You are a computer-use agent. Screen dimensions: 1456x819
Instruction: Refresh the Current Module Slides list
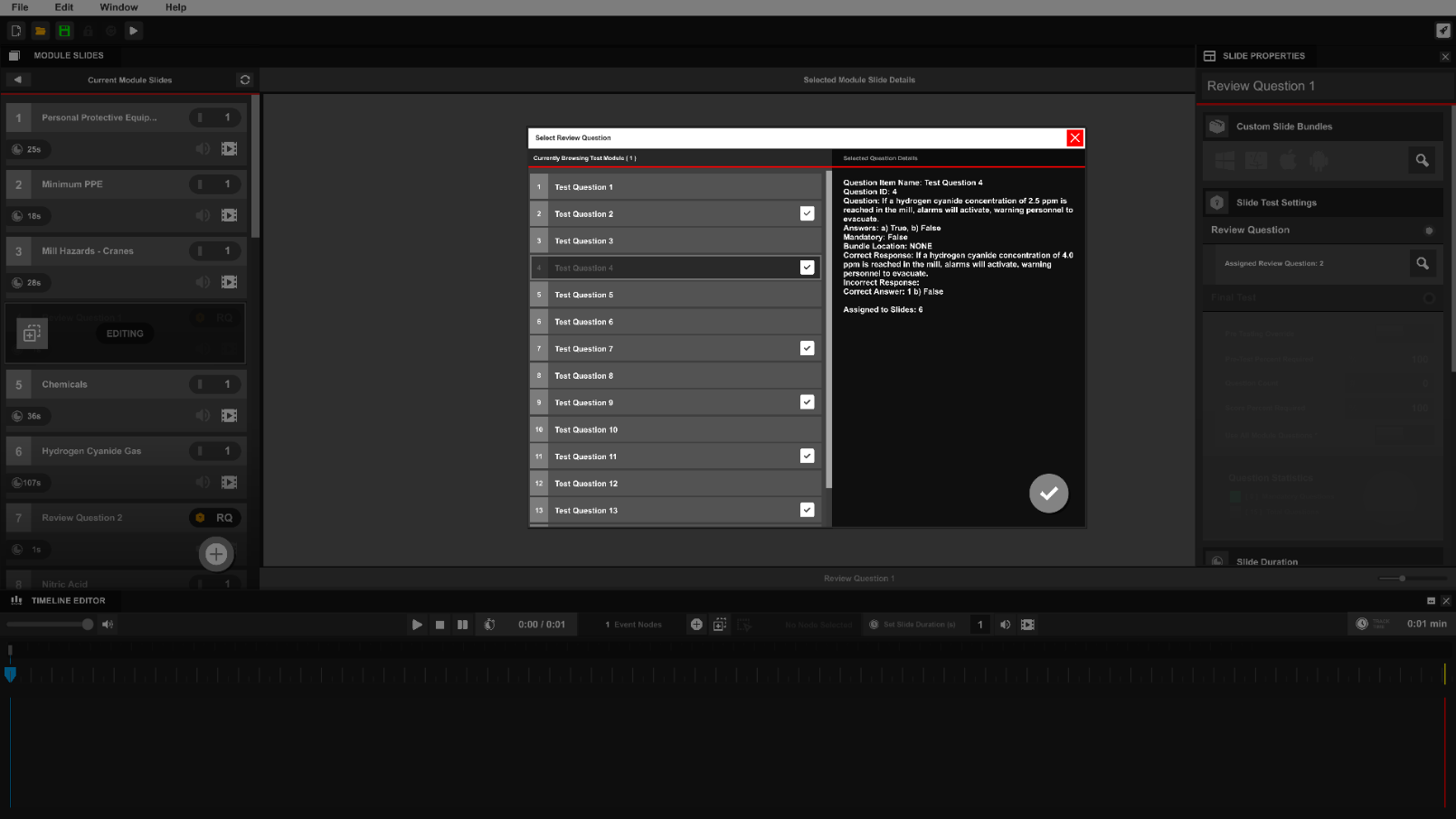[x=244, y=80]
